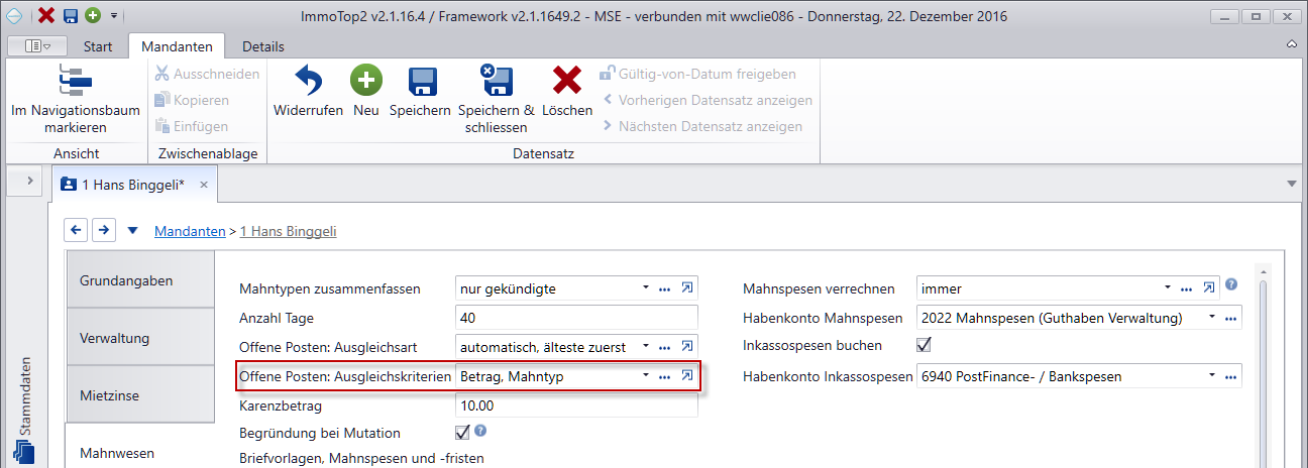
Task: Switch to the Start ribbon tab
Action: [x=97, y=46]
